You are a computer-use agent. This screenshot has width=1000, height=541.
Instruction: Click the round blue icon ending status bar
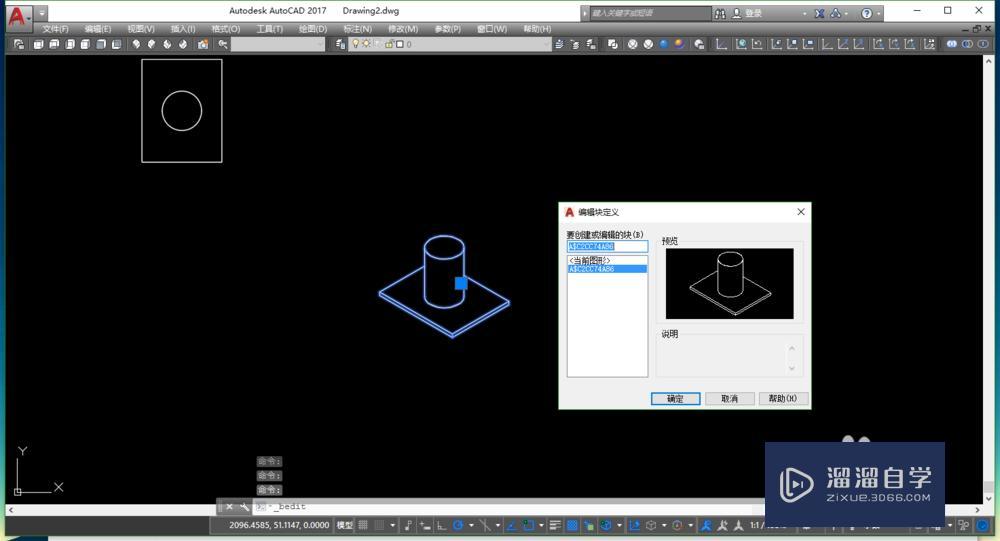coord(983,526)
